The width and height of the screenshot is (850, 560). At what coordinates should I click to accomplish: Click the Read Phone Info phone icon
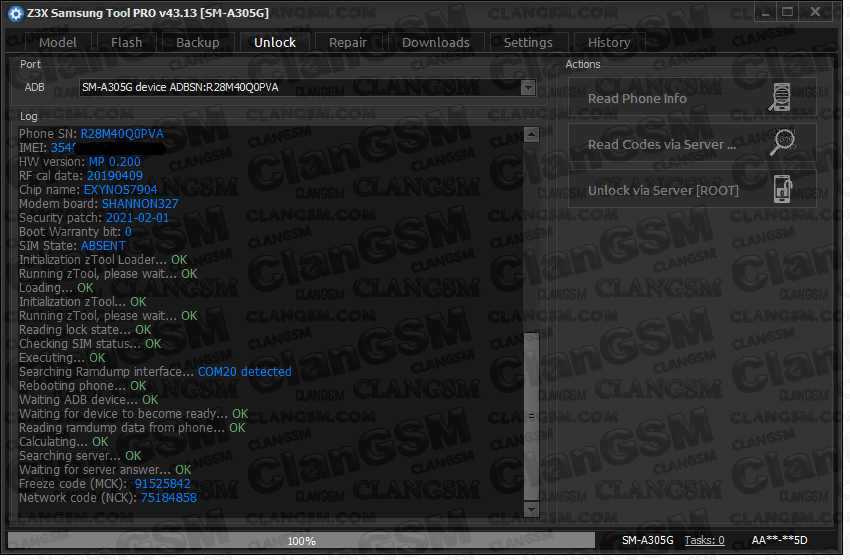click(780, 98)
